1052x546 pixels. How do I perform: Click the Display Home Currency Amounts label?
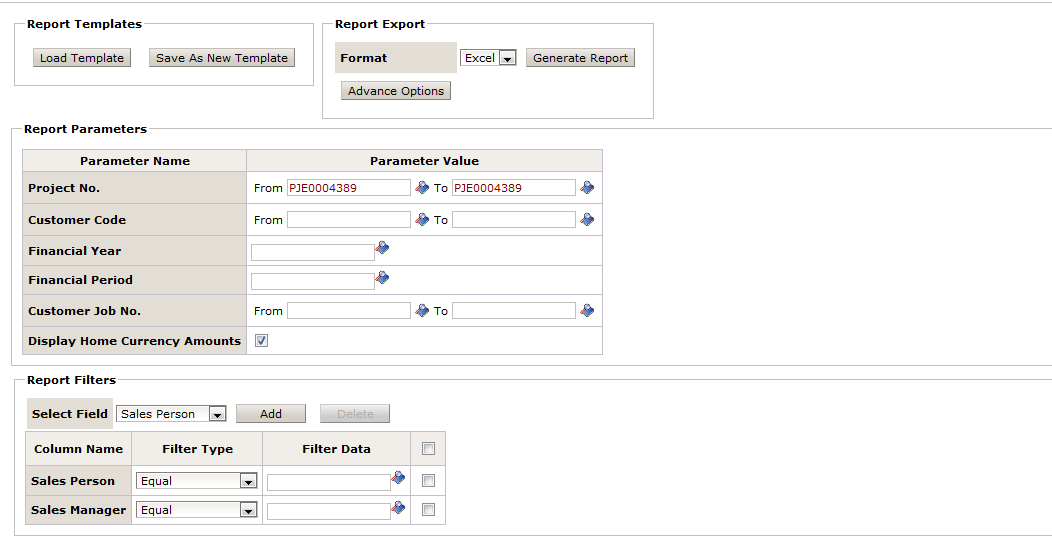point(134,341)
